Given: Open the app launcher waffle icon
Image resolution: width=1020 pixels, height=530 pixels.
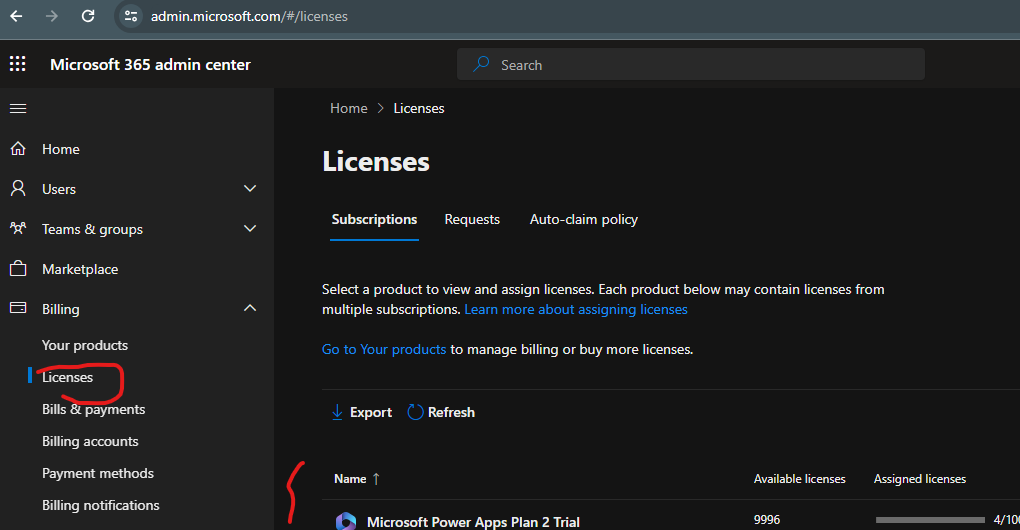Looking at the screenshot, I should tap(18, 64).
